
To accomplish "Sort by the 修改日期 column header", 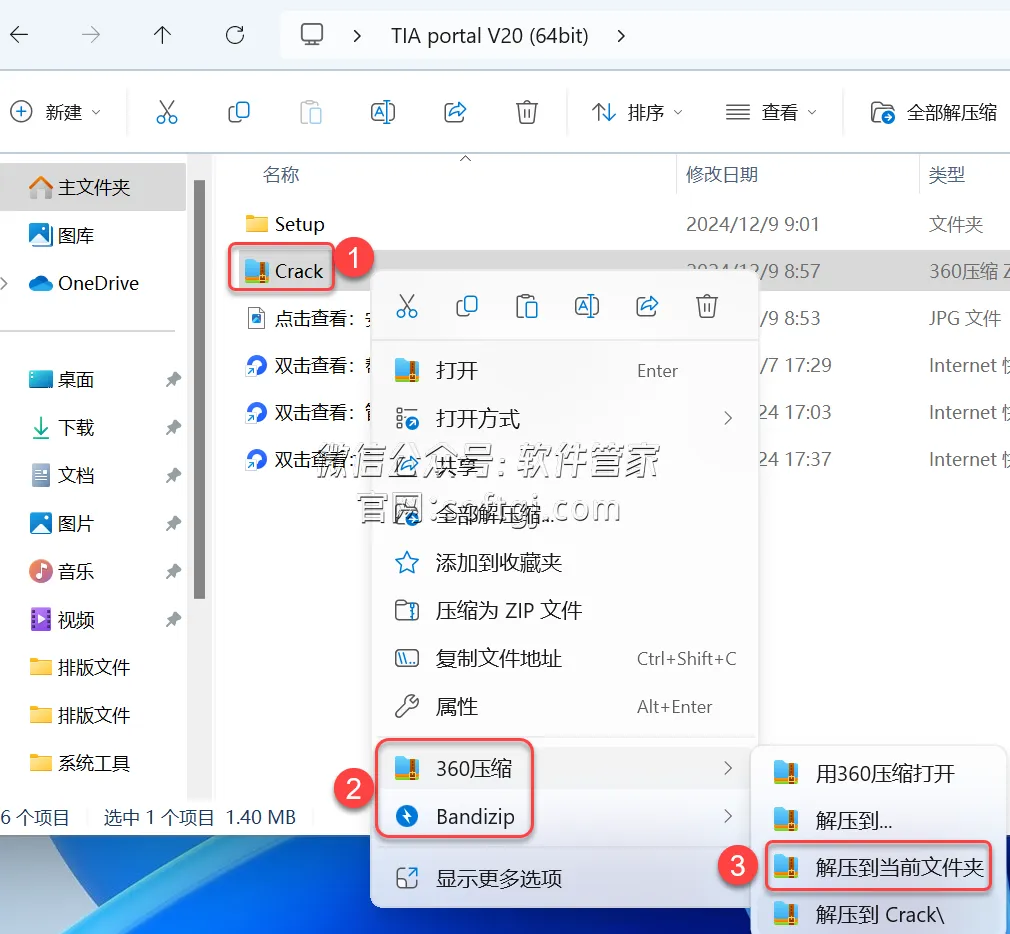I will tap(721, 175).
